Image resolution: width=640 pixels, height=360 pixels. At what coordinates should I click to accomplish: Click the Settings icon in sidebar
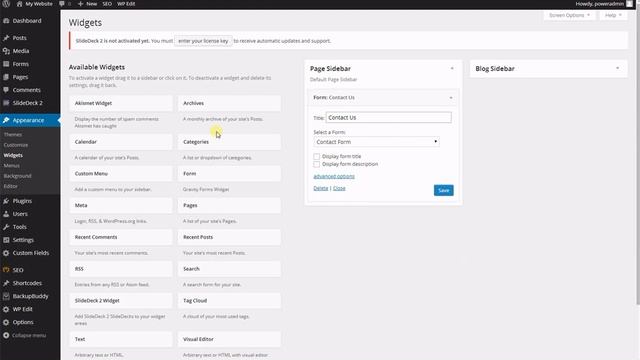coord(6,240)
